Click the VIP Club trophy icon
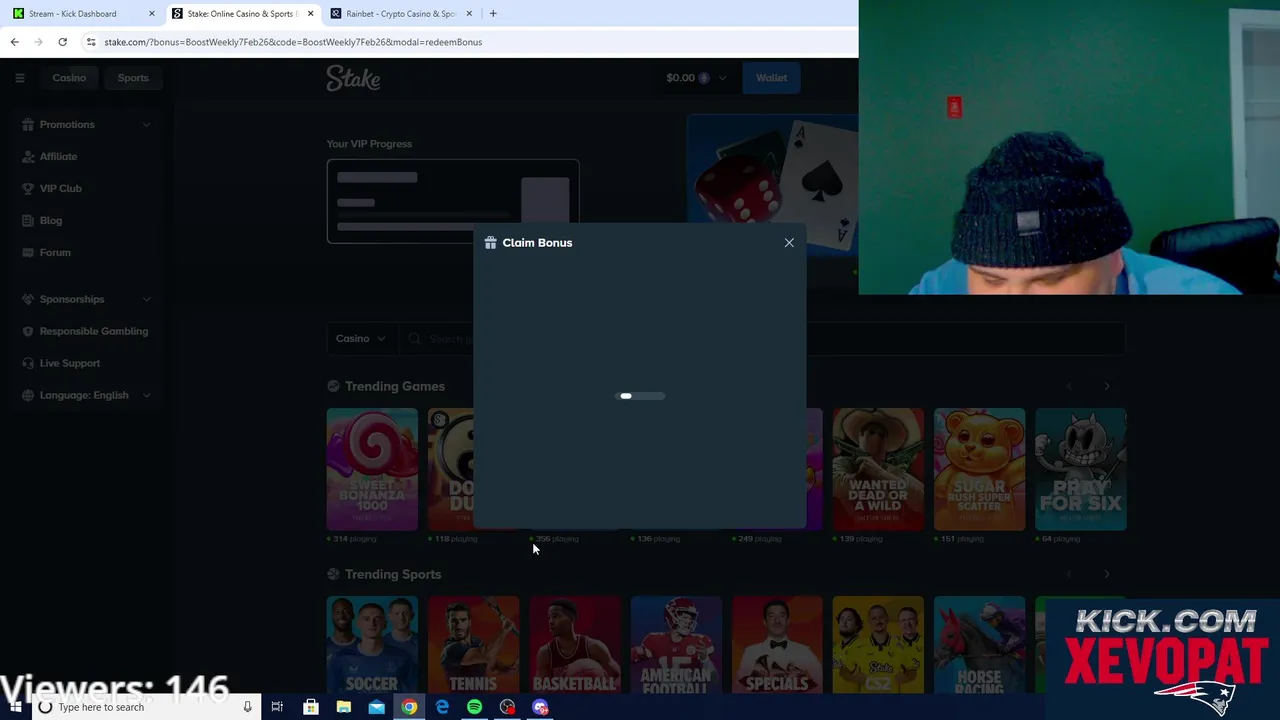Screen dimensions: 1280x720 (29, 188)
